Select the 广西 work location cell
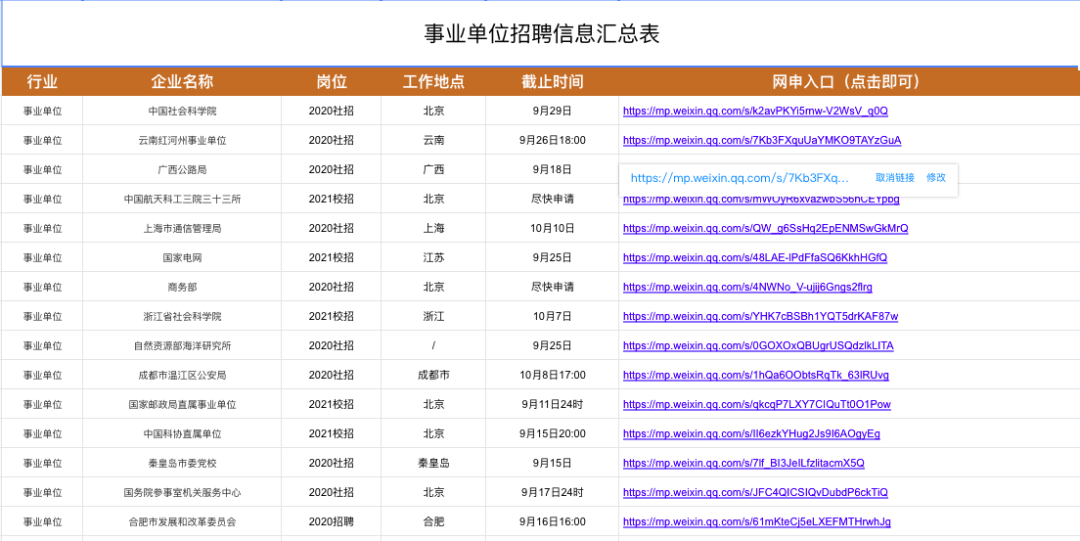The height and width of the screenshot is (541, 1080). tap(433, 170)
